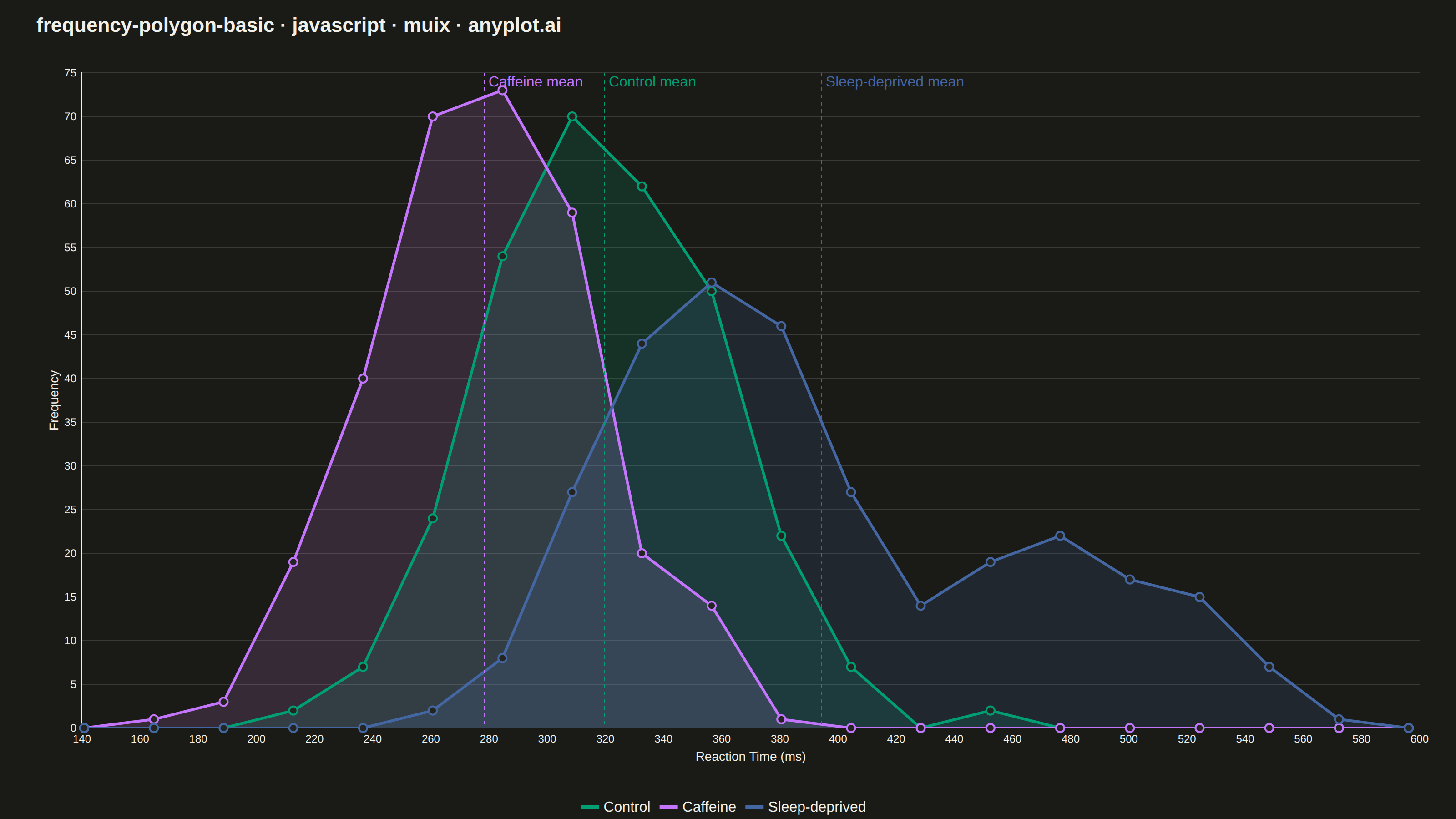
Task: Select the Sleep-deprived second-peak marker at 22
Action: (x=1060, y=536)
